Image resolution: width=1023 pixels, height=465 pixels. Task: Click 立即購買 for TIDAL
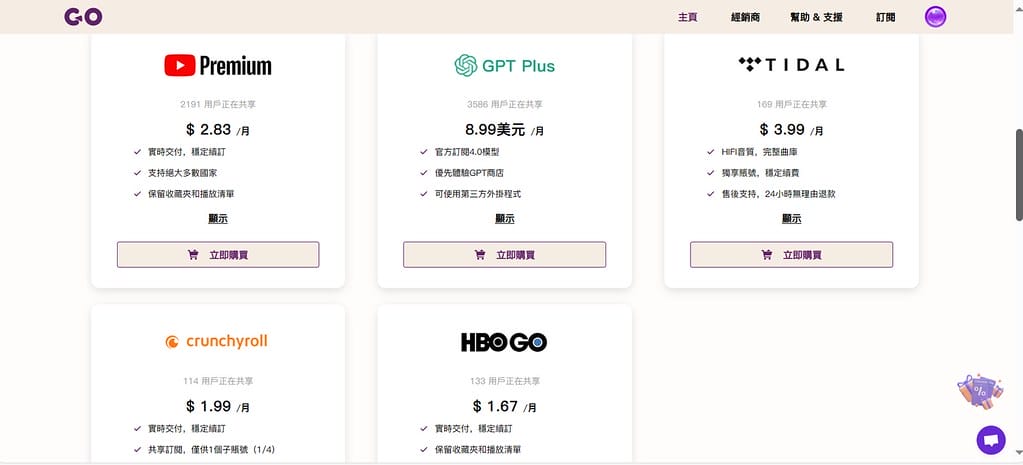(x=791, y=255)
